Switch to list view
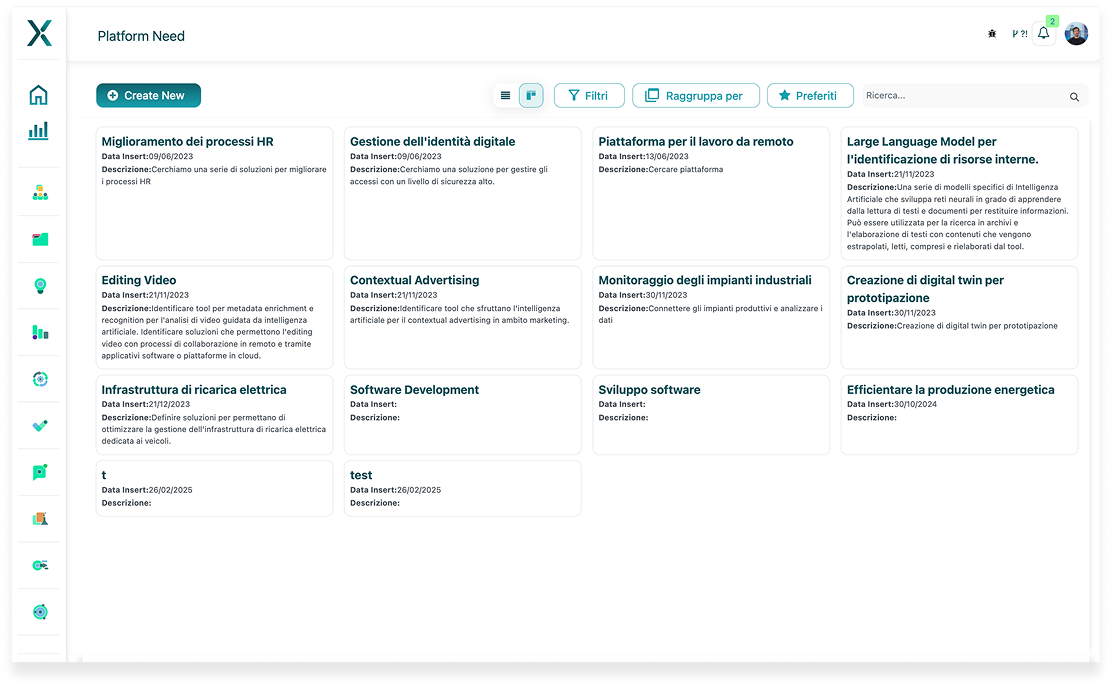The height and width of the screenshot is (687, 1112). [505, 96]
